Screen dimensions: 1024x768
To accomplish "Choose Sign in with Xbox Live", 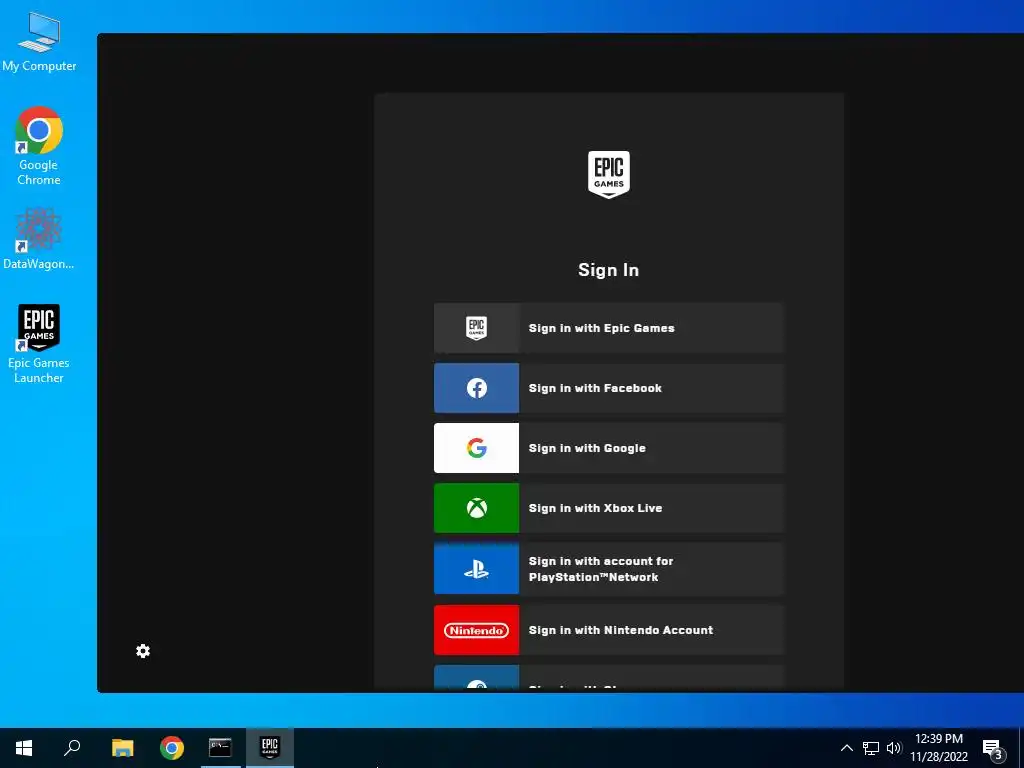I will click(608, 508).
